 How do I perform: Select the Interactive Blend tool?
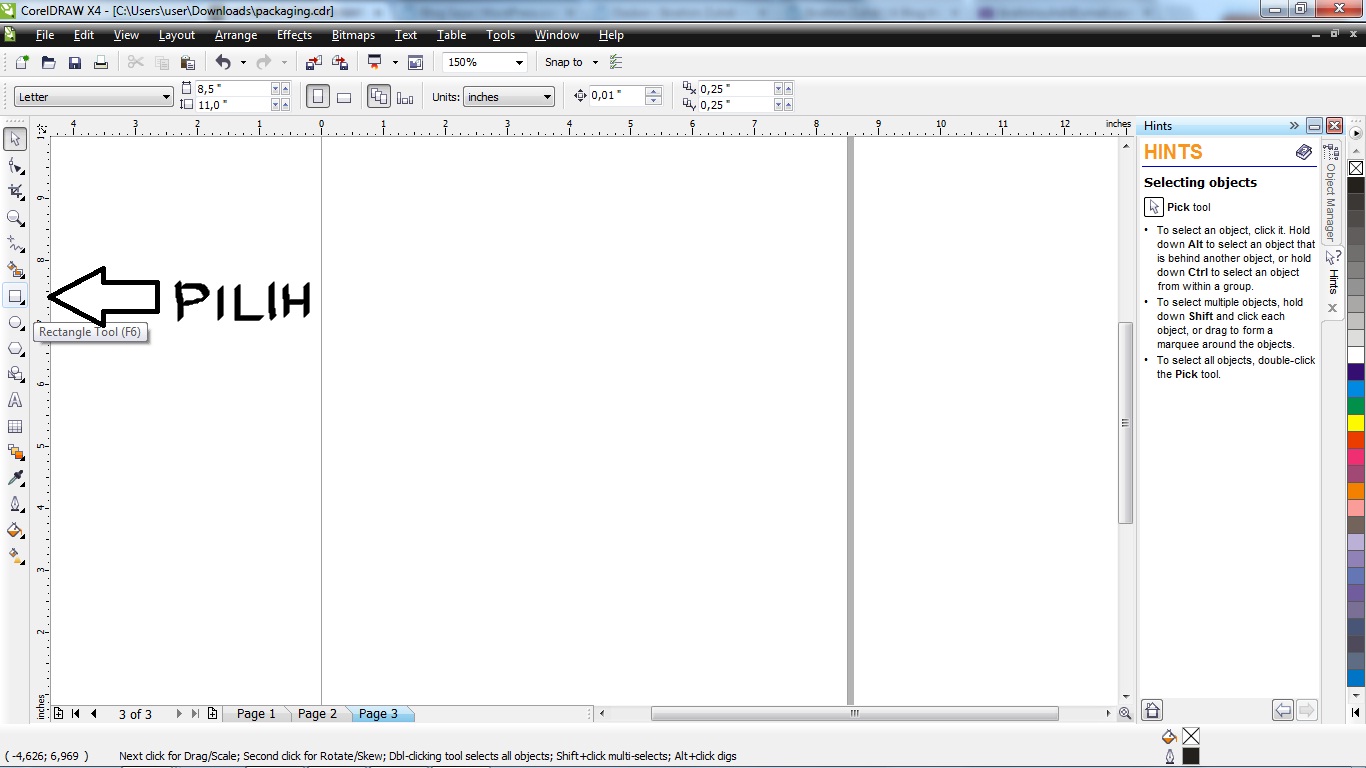click(x=15, y=452)
